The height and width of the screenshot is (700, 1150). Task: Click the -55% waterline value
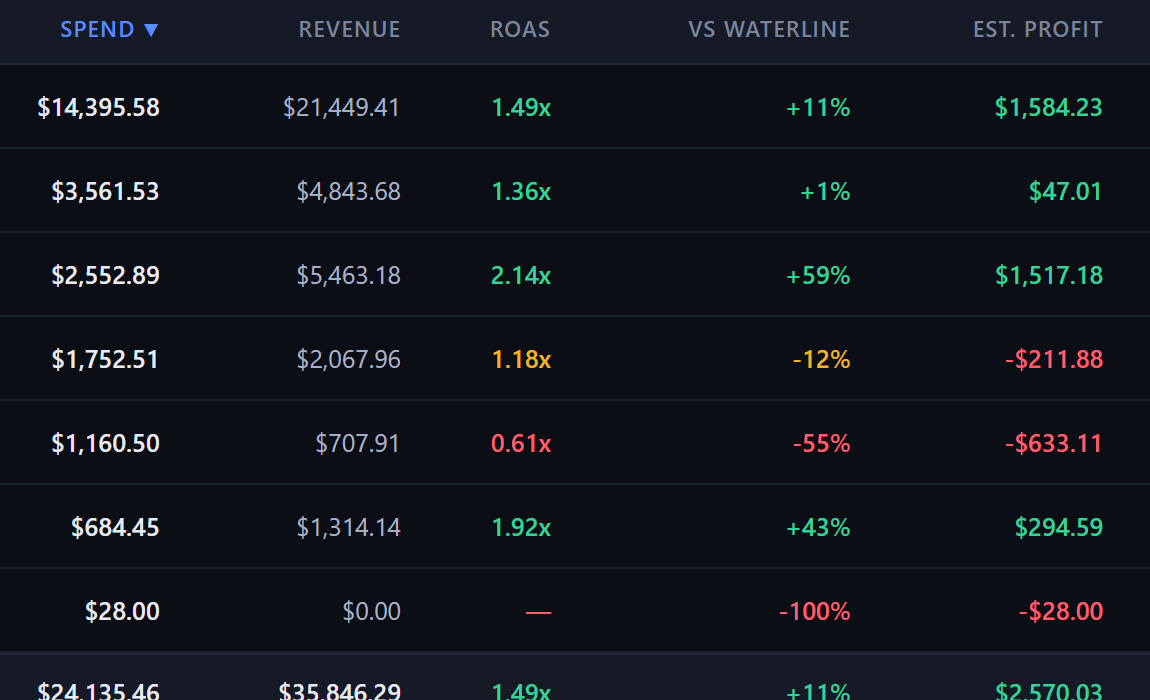pos(821,443)
